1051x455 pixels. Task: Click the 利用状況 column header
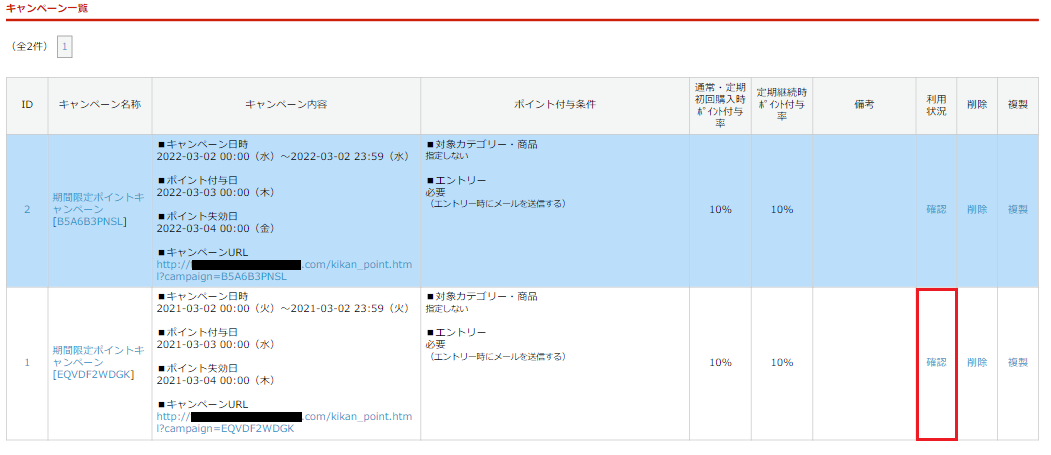936,105
